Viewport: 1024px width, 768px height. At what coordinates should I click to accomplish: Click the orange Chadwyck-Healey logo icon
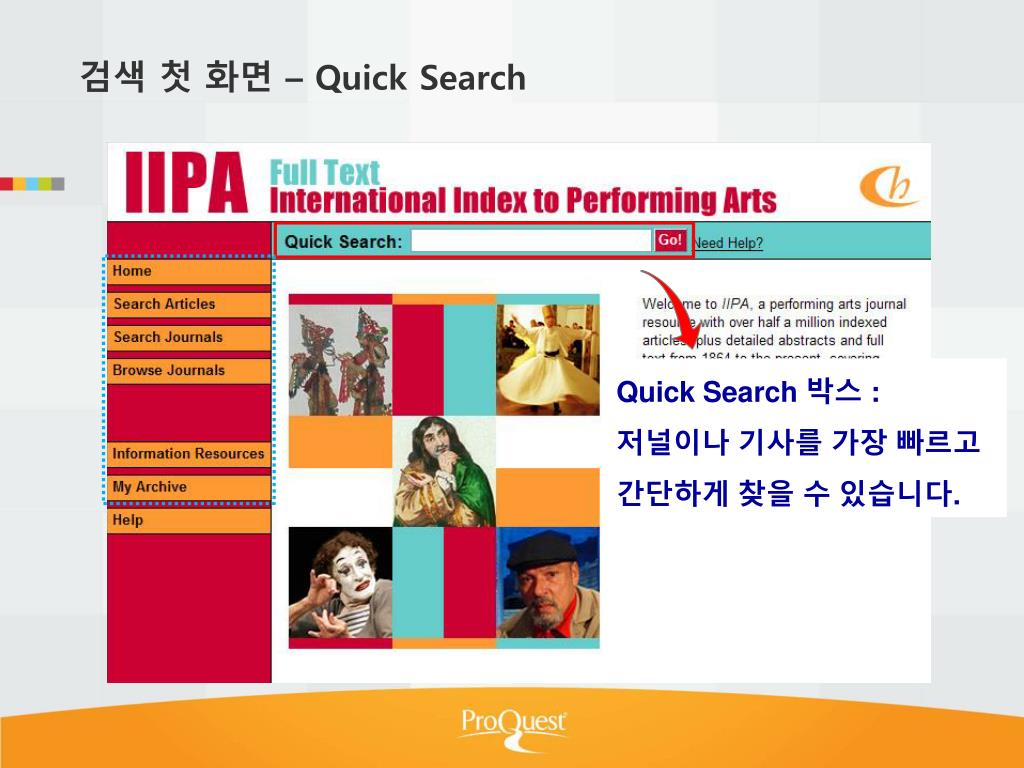[888, 186]
